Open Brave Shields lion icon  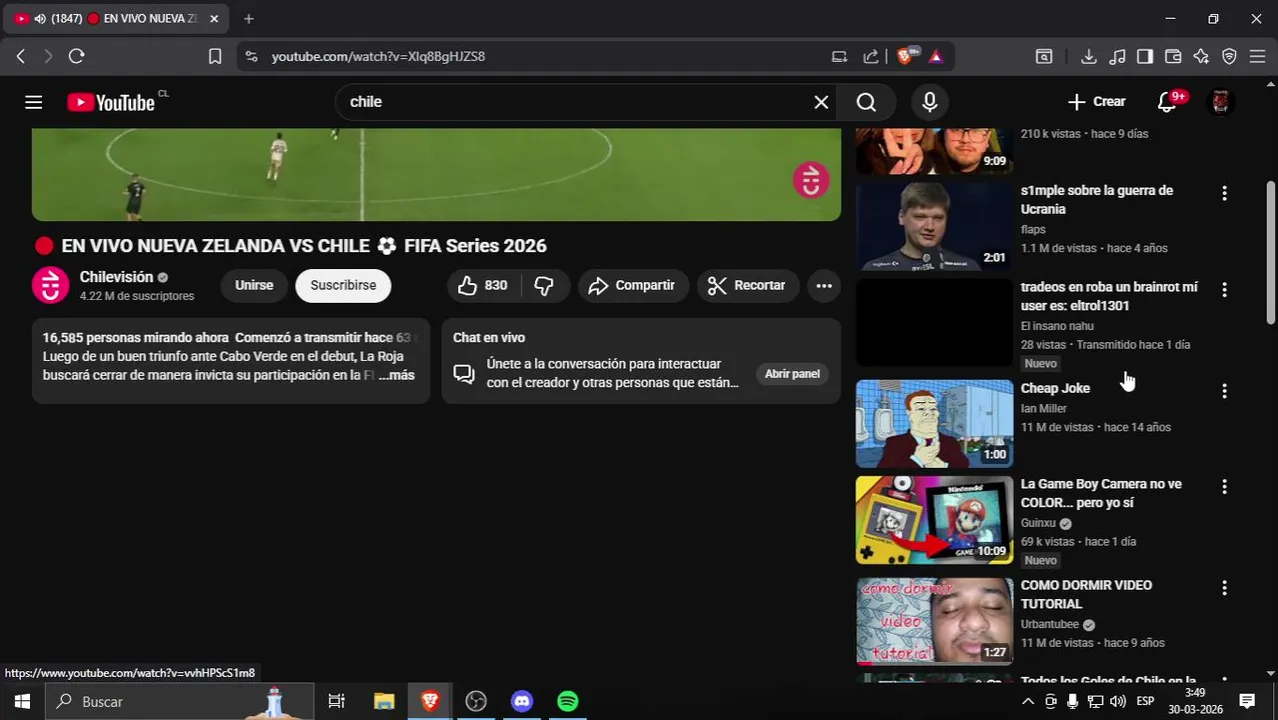[906, 56]
